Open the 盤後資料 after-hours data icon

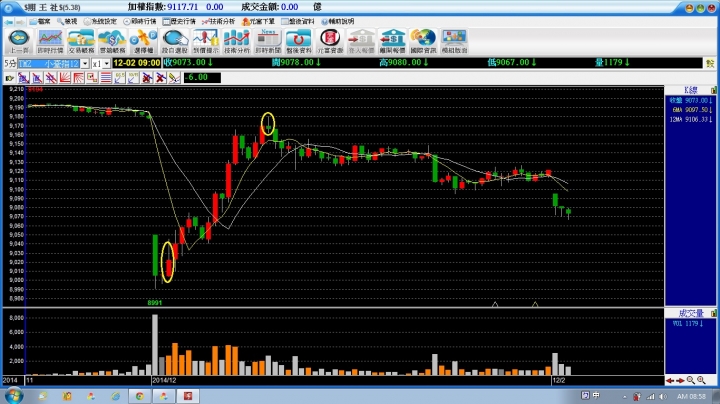pos(299,41)
